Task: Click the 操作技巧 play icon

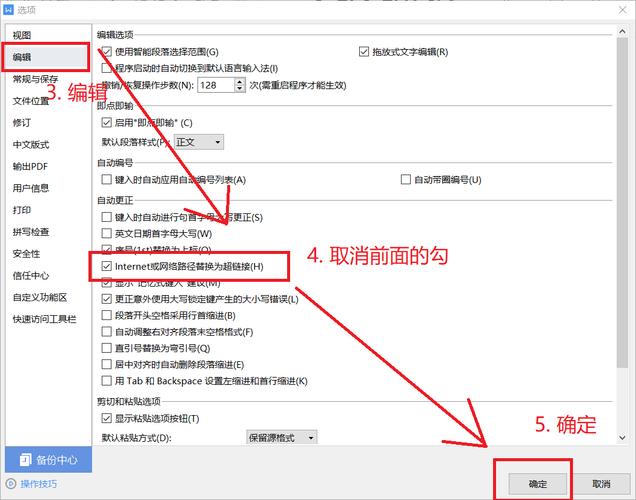Action: tap(11, 484)
